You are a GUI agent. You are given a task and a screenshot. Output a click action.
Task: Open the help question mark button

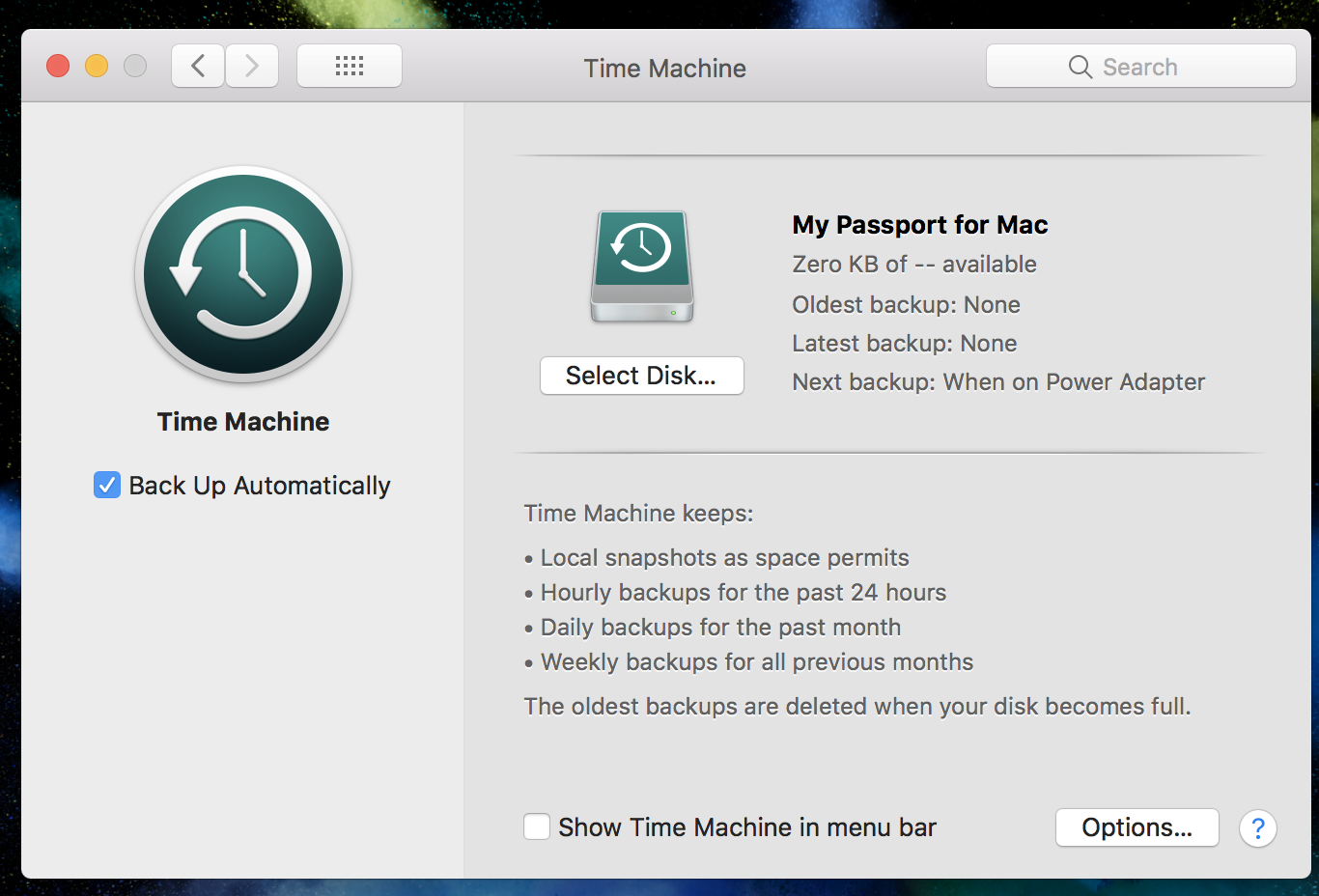pyautogui.click(x=1257, y=828)
